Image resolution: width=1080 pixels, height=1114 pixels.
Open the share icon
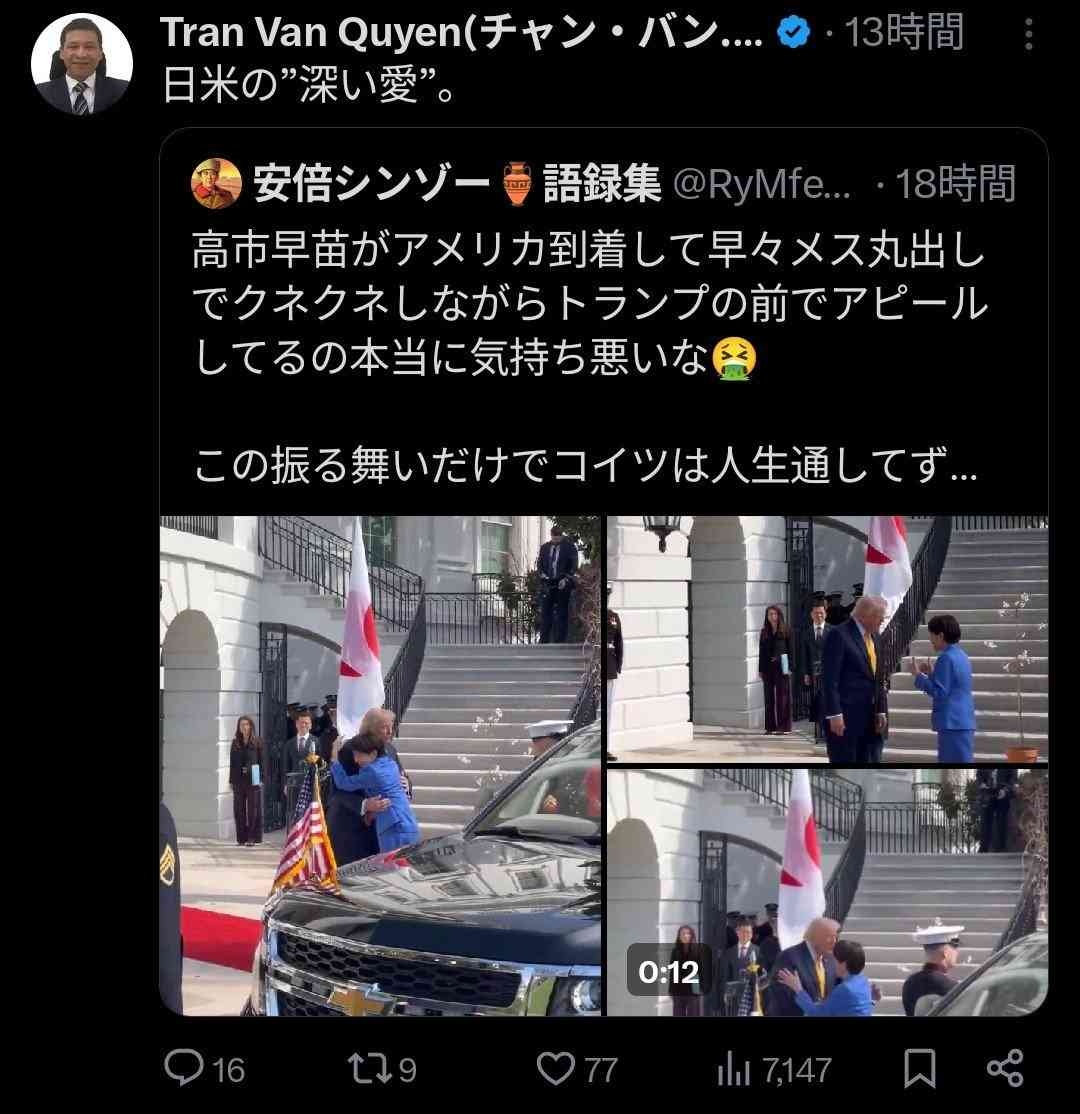click(1005, 1068)
